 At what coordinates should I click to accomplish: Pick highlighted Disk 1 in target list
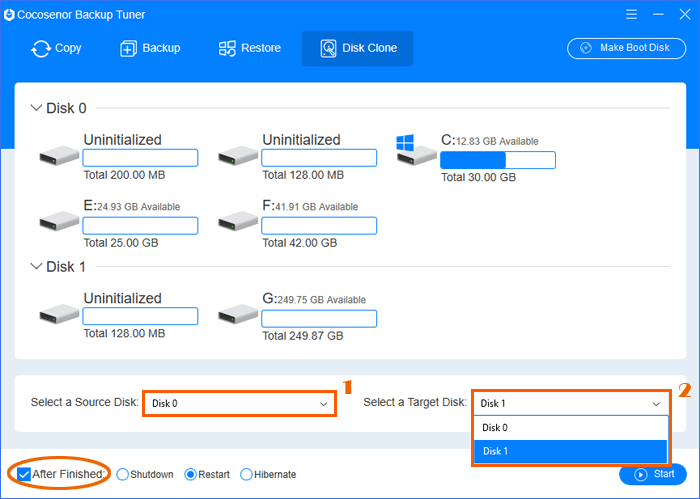pyautogui.click(x=571, y=451)
